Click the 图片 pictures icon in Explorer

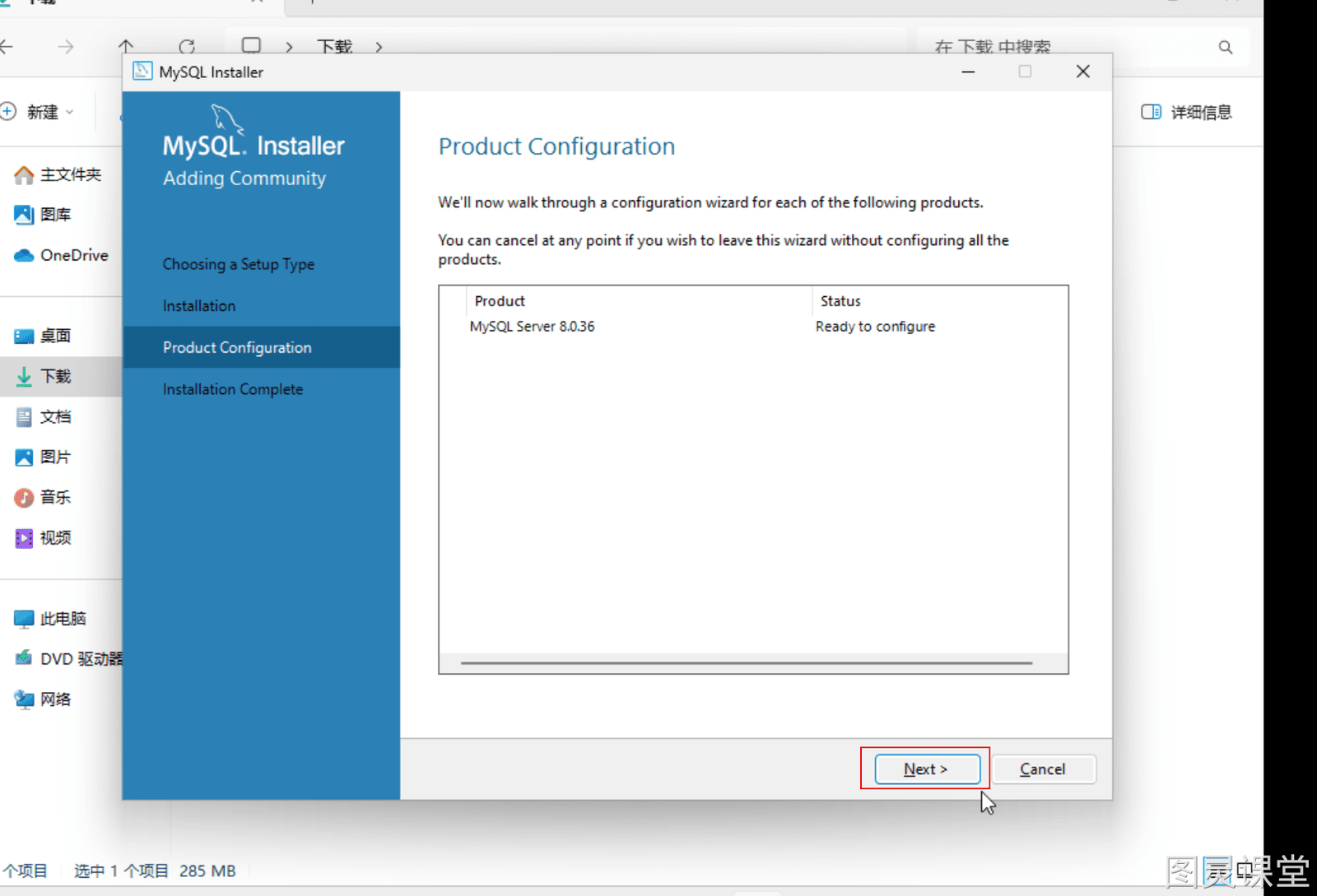tap(24, 457)
